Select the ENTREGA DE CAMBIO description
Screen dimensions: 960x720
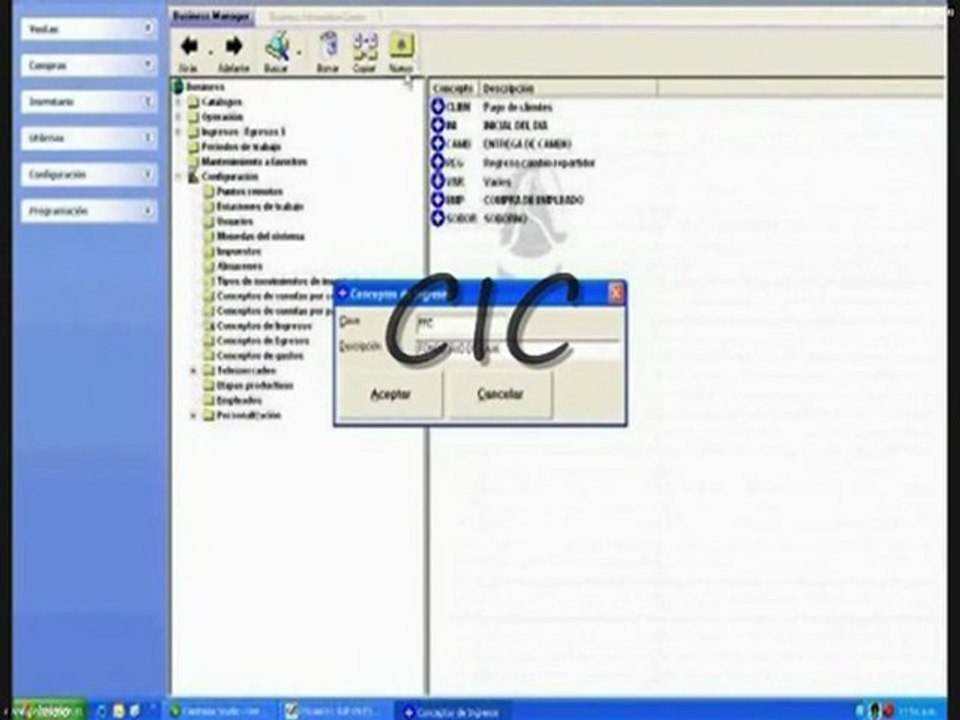click(527, 144)
